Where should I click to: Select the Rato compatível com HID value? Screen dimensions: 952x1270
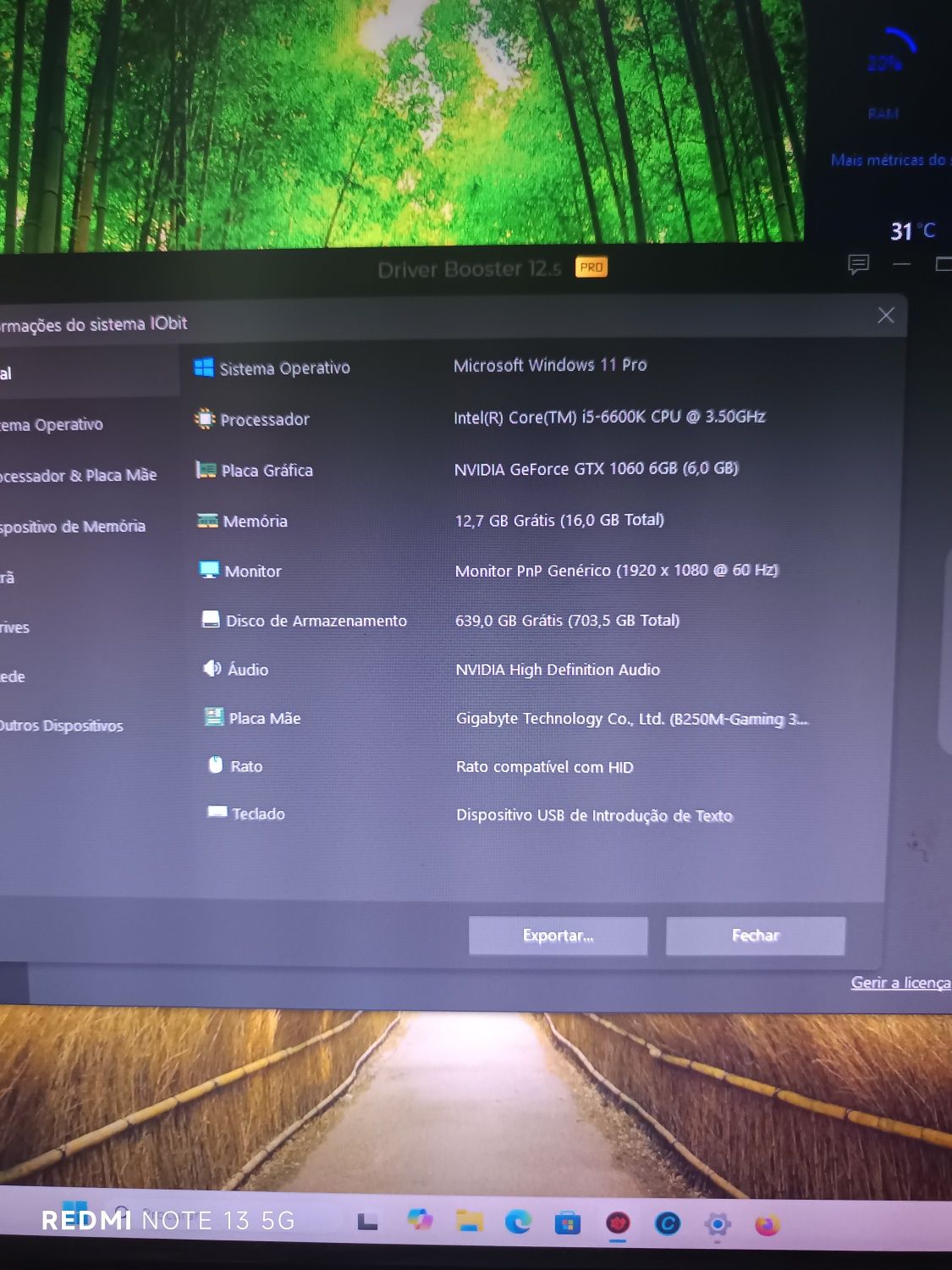(545, 766)
